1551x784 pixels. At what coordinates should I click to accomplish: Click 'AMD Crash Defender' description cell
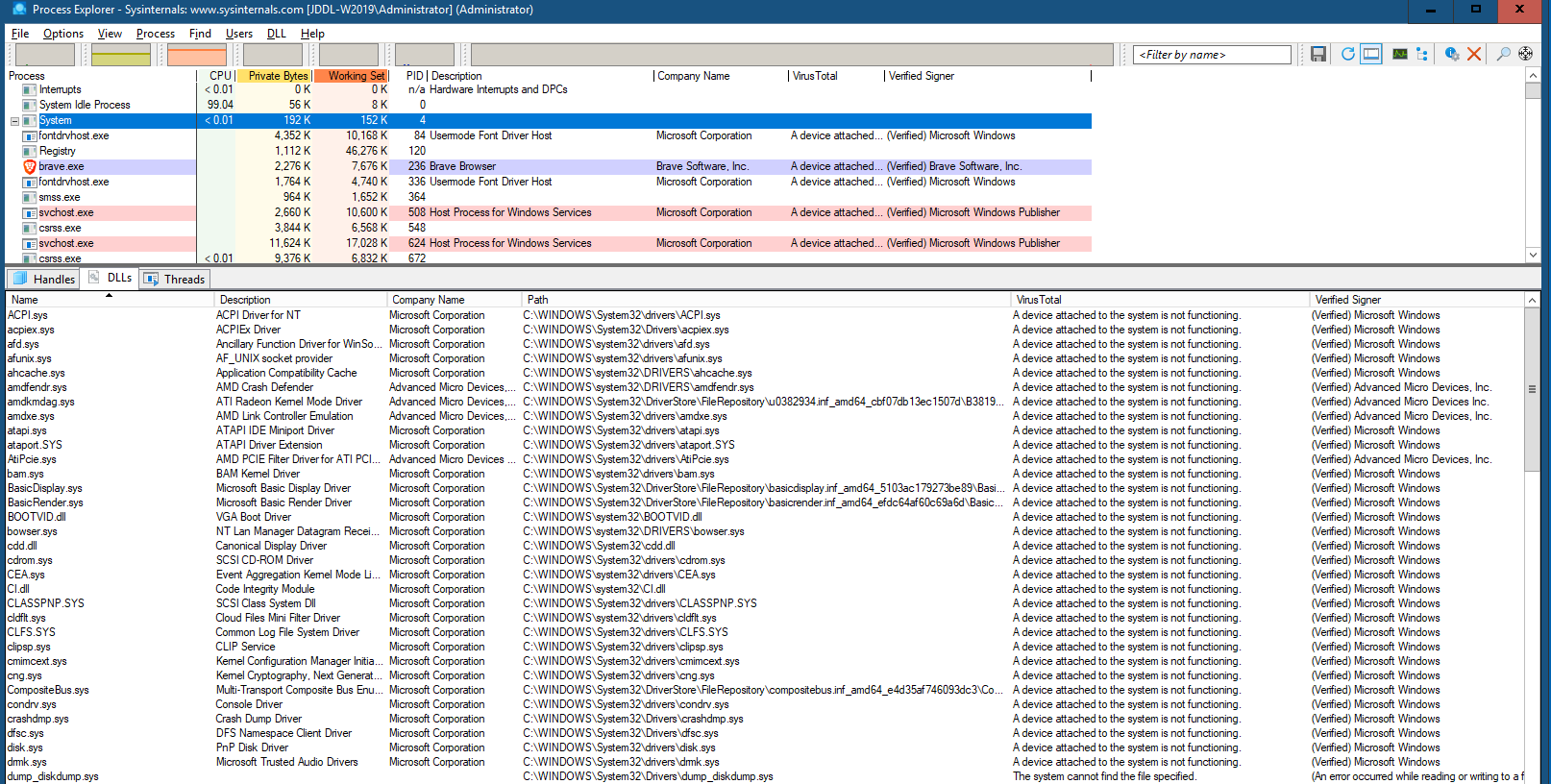pyautogui.click(x=264, y=387)
